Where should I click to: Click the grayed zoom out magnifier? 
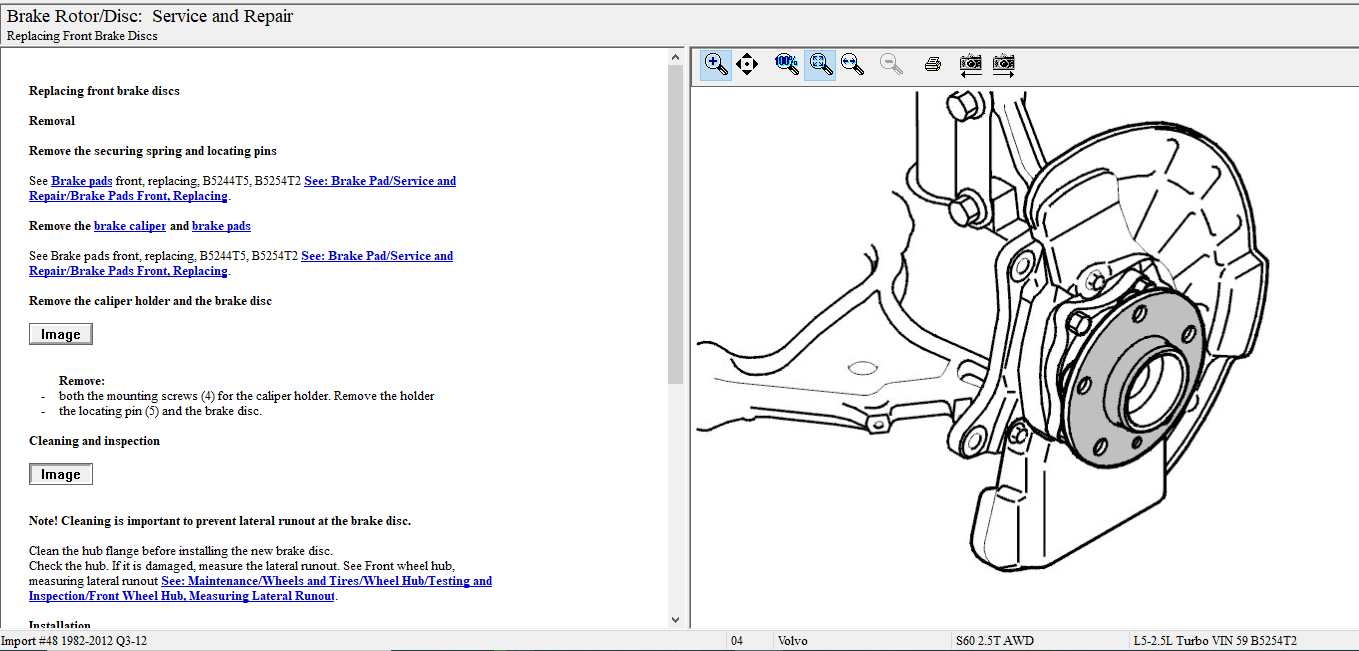pyautogui.click(x=891, y=65)
